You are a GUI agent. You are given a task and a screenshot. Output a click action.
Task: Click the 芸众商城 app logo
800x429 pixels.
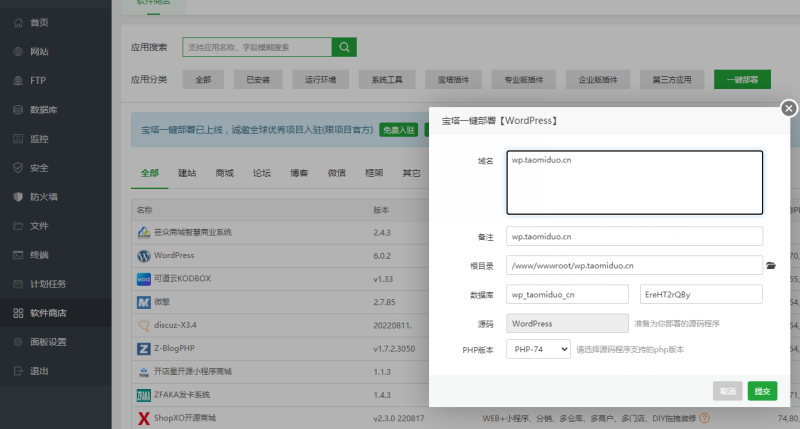144,233
